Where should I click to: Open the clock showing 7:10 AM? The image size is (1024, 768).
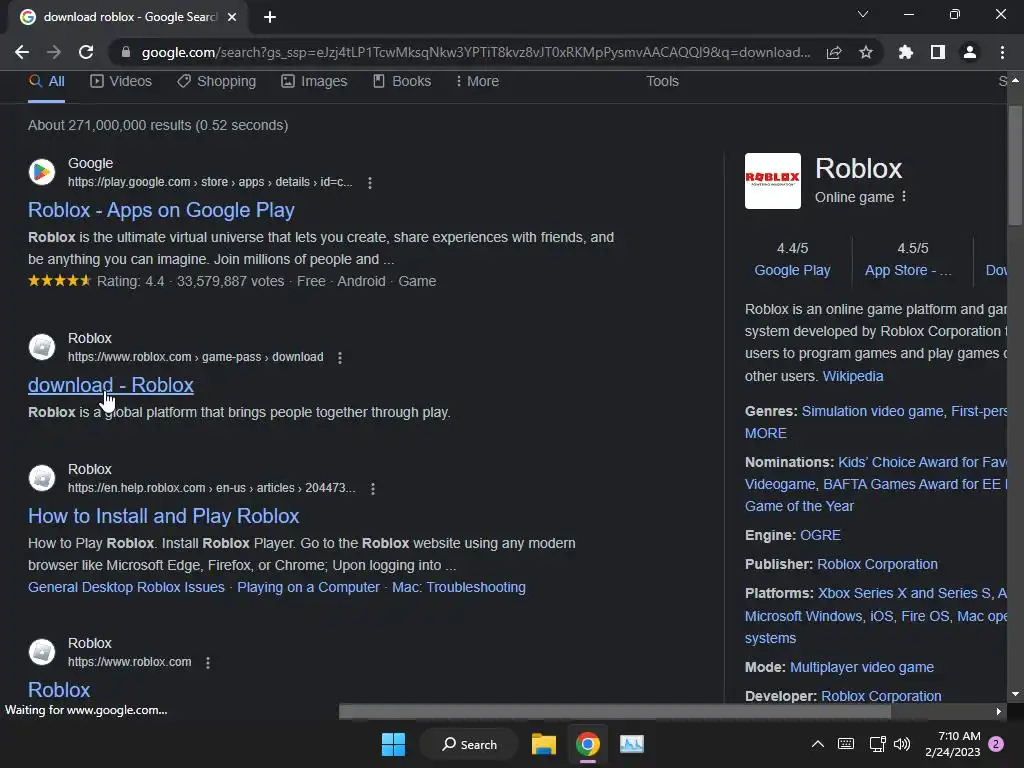tap(953, 744)
